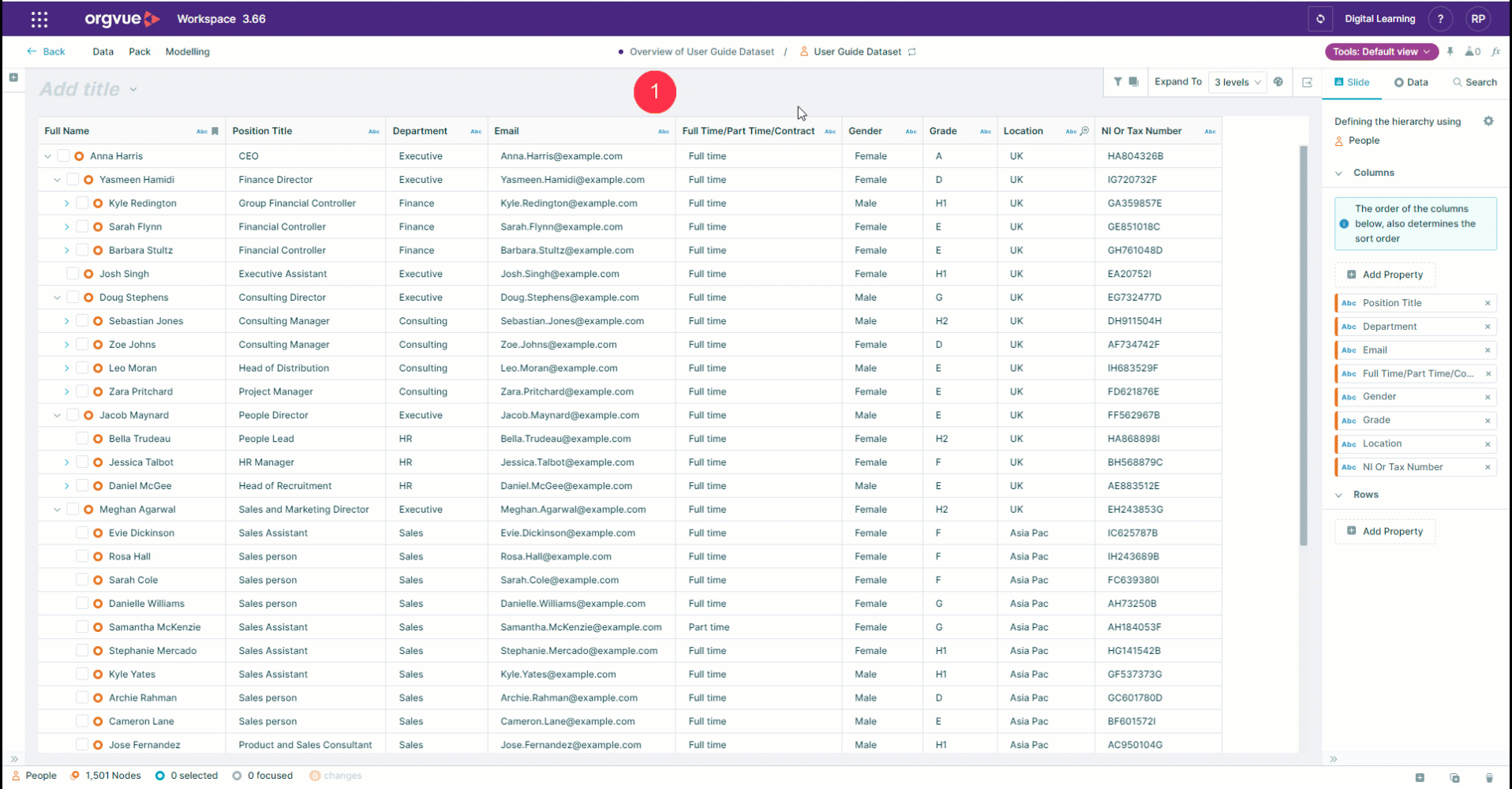This screenshot has height=789, width=1512.
Task: Open hierarchy settings gear icon
Action: click(1488, 121)
